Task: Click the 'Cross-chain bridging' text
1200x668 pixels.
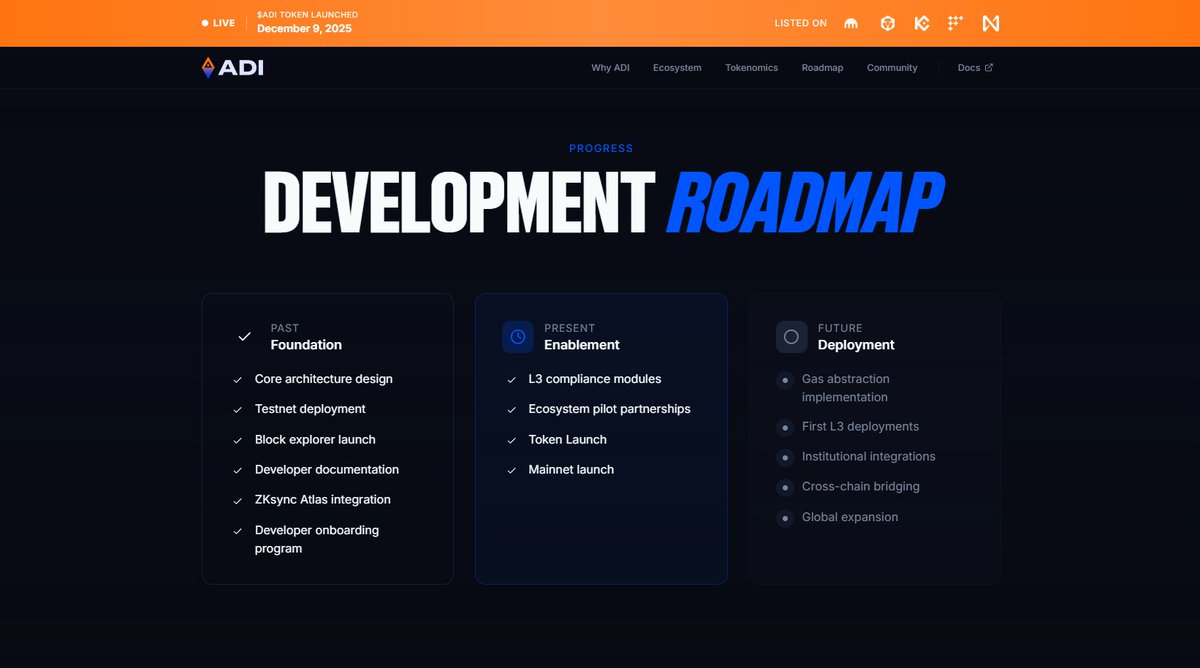Action: pyautogui.click(x=861, y=487)
